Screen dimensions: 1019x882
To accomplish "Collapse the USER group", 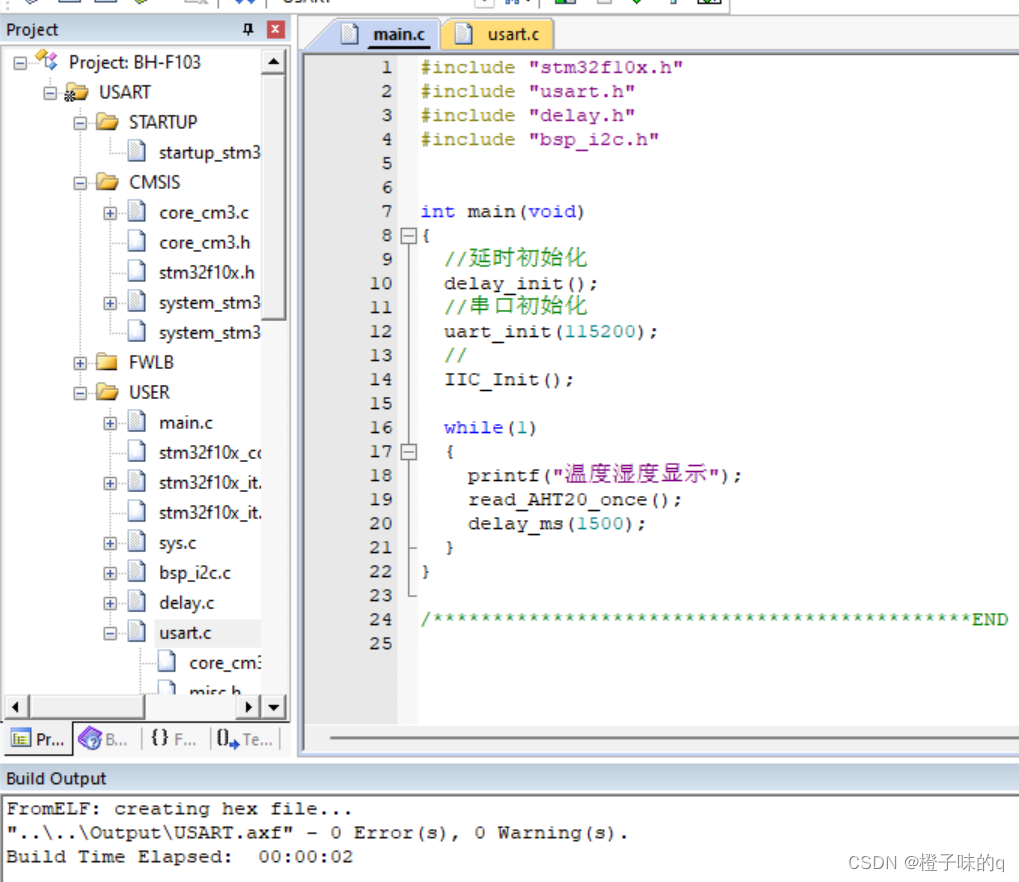I will click(x=80, y=393).
